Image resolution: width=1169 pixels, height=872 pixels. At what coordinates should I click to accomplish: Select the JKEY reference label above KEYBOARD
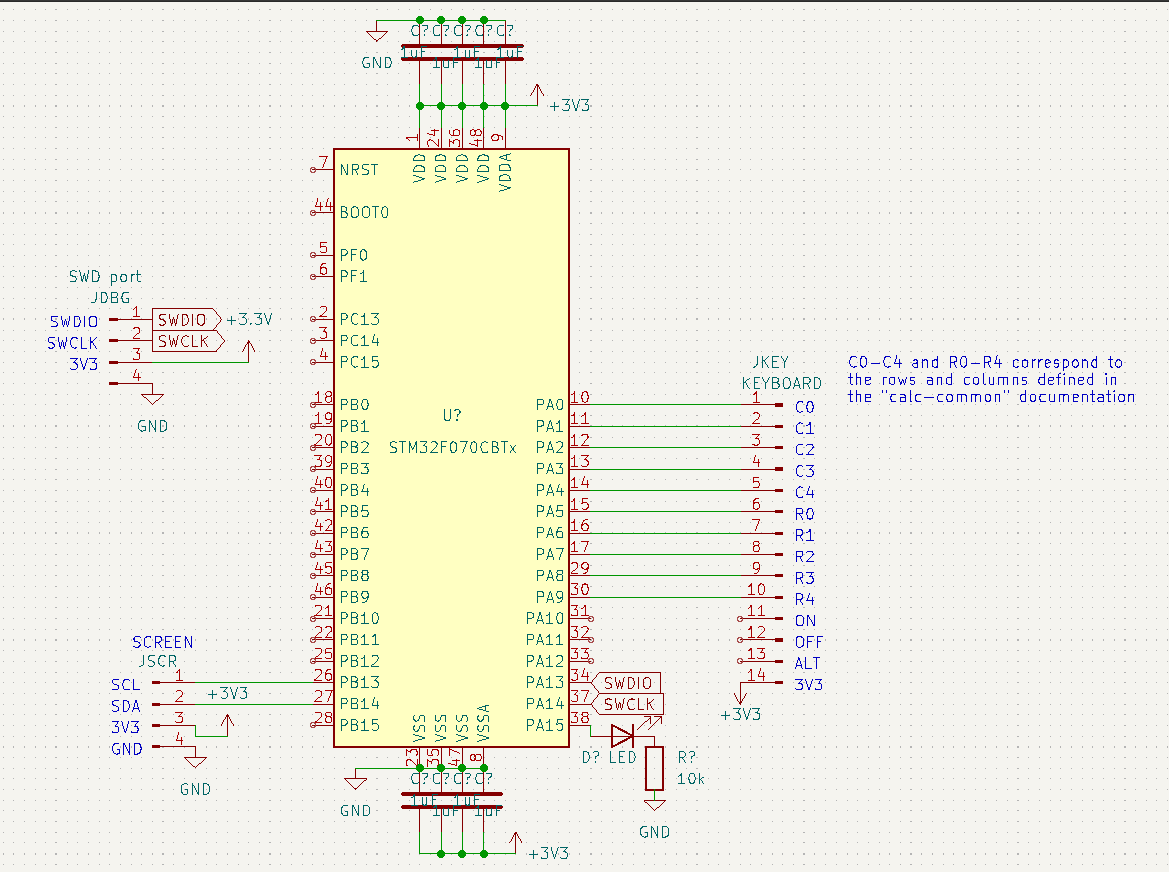[770, 365]
